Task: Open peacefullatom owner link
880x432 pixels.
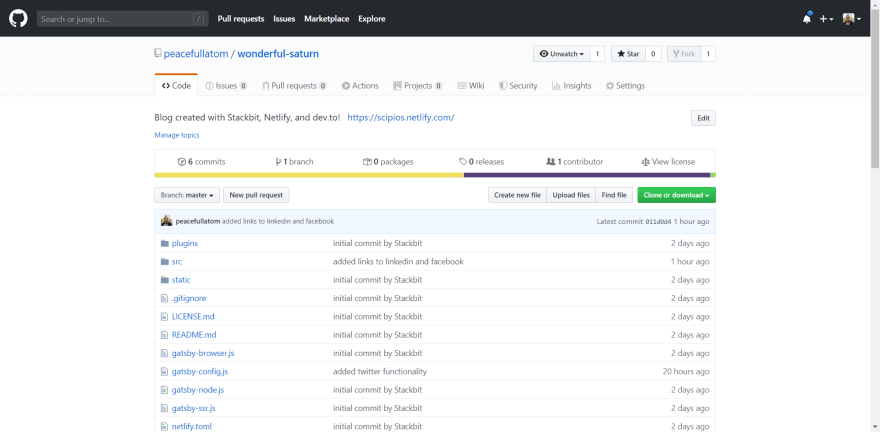Action: point(196,54)
